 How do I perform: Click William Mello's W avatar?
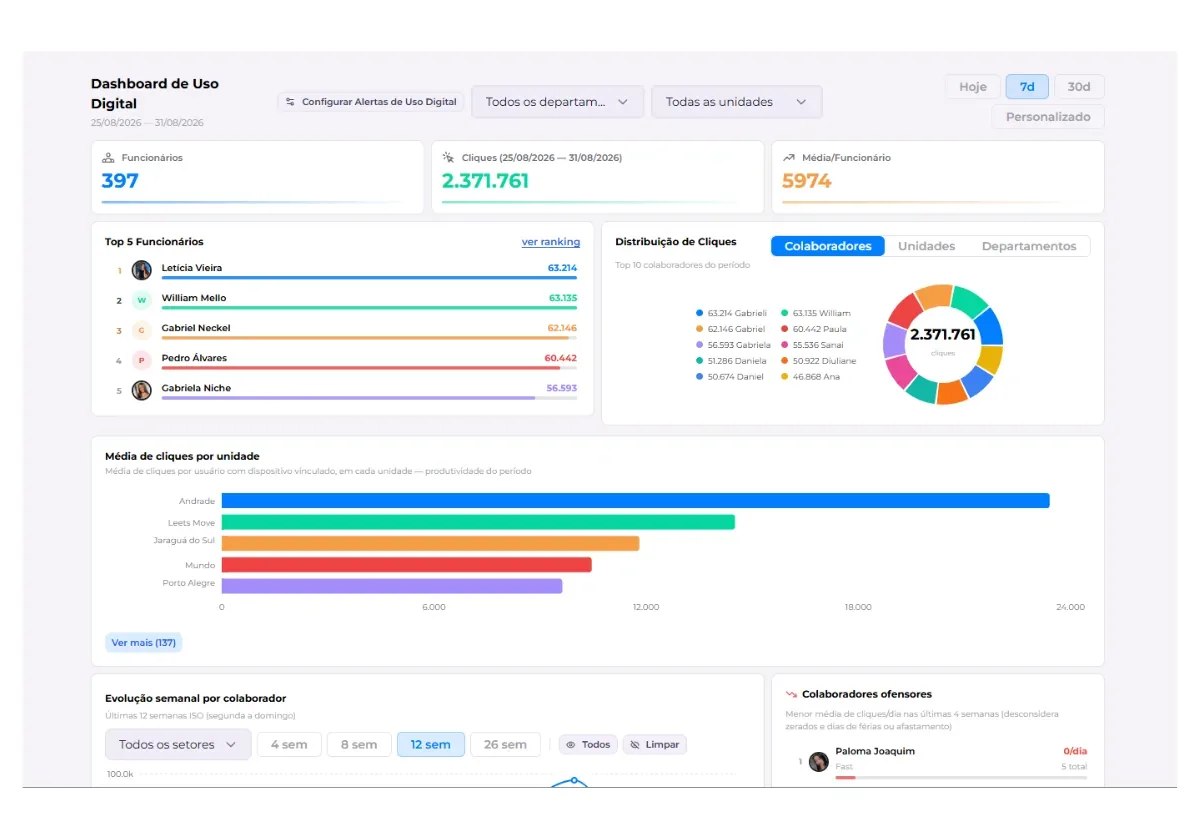(142, 300)
